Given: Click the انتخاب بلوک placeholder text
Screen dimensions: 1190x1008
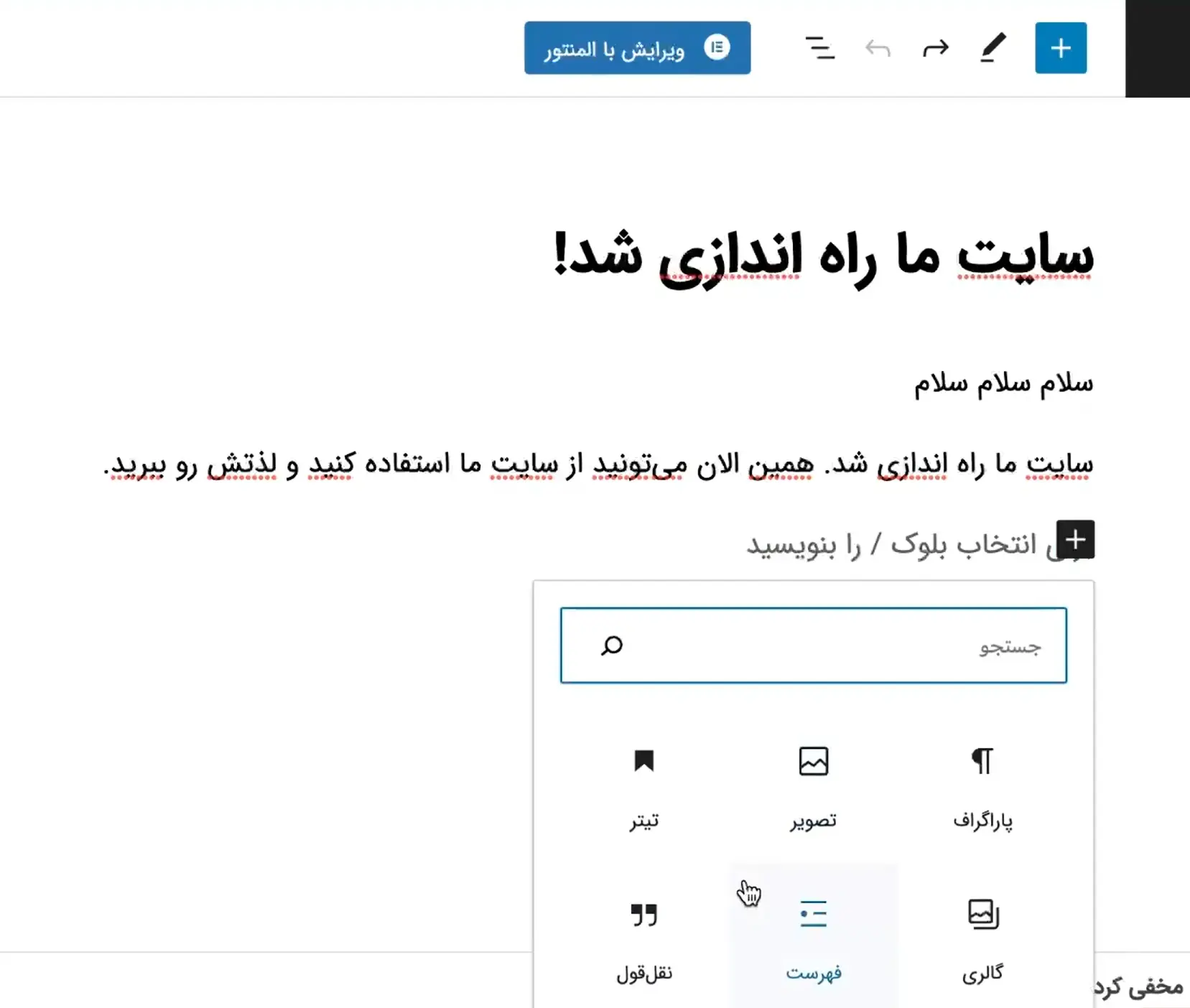Looking at the screenshot, I should (x=898, y=543).
